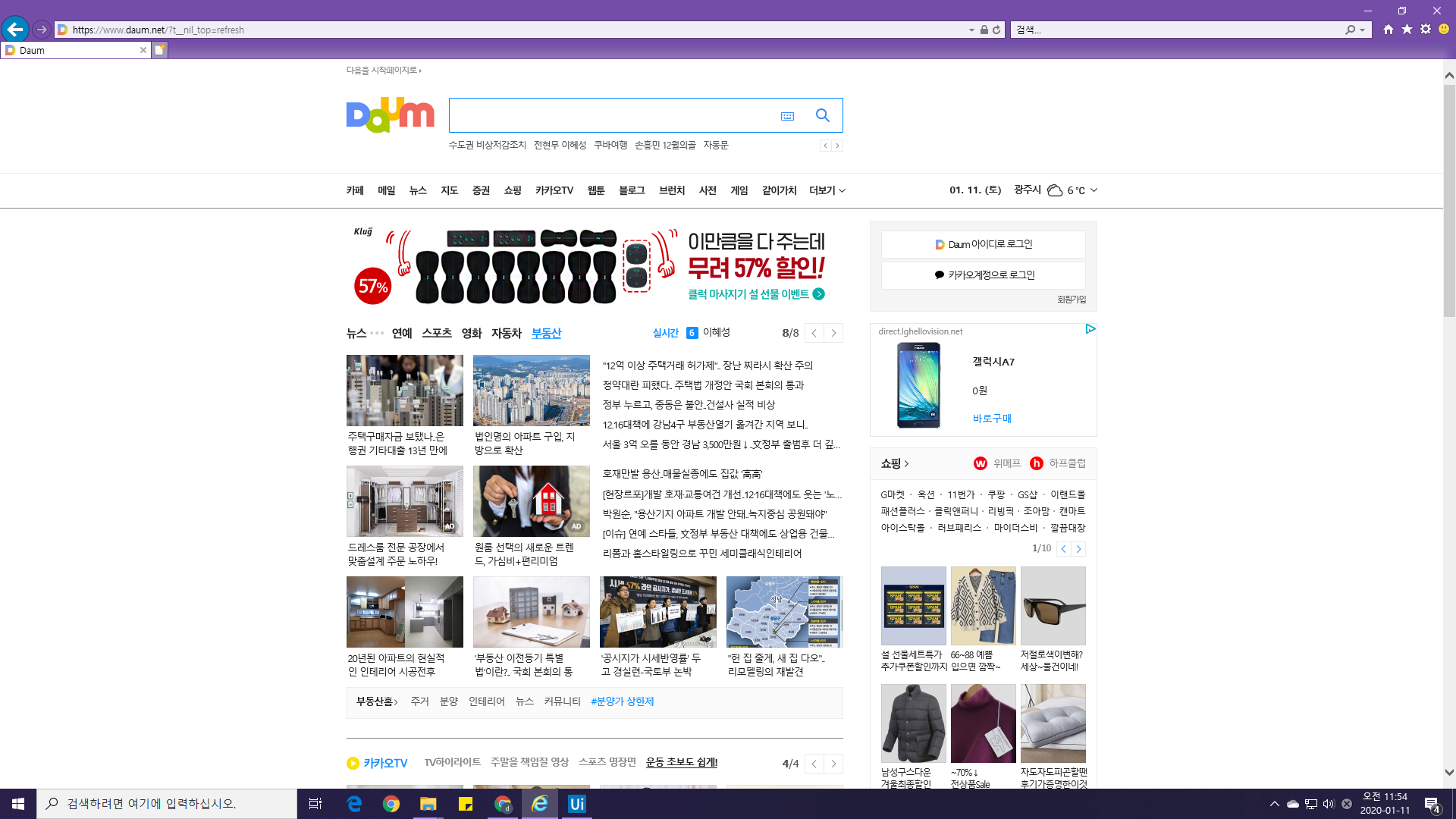
Task: Open the virtual keyboard icon in search box
Action: [787, 116]
